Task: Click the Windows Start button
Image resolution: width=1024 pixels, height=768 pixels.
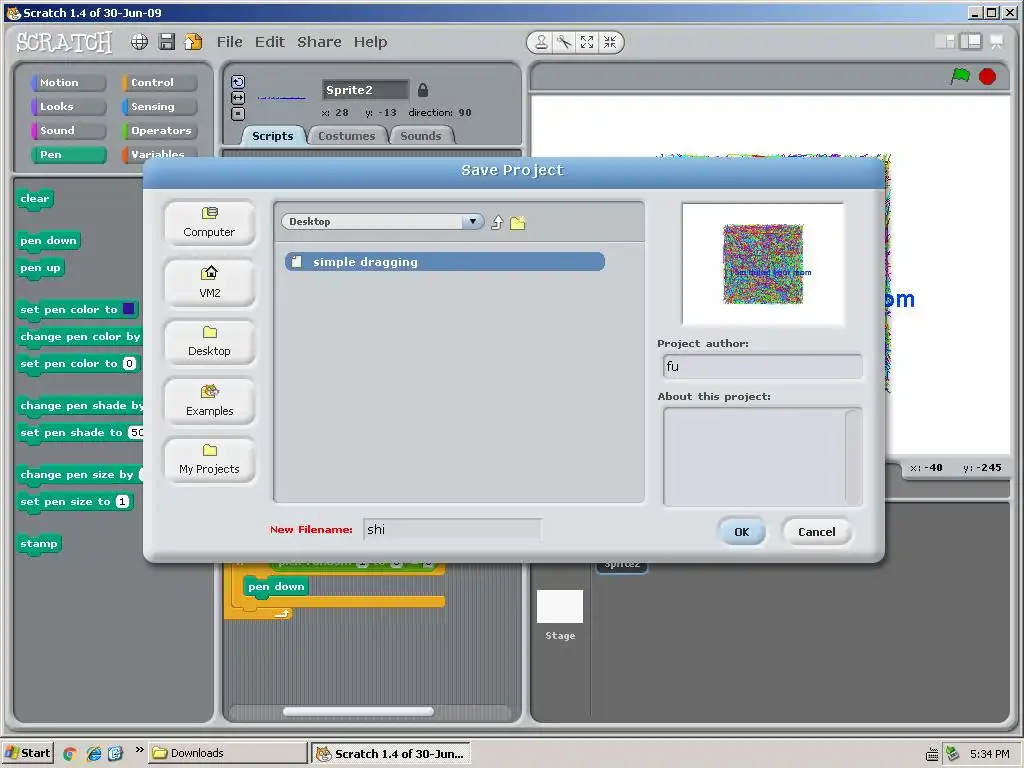Action: coord(27,753)
